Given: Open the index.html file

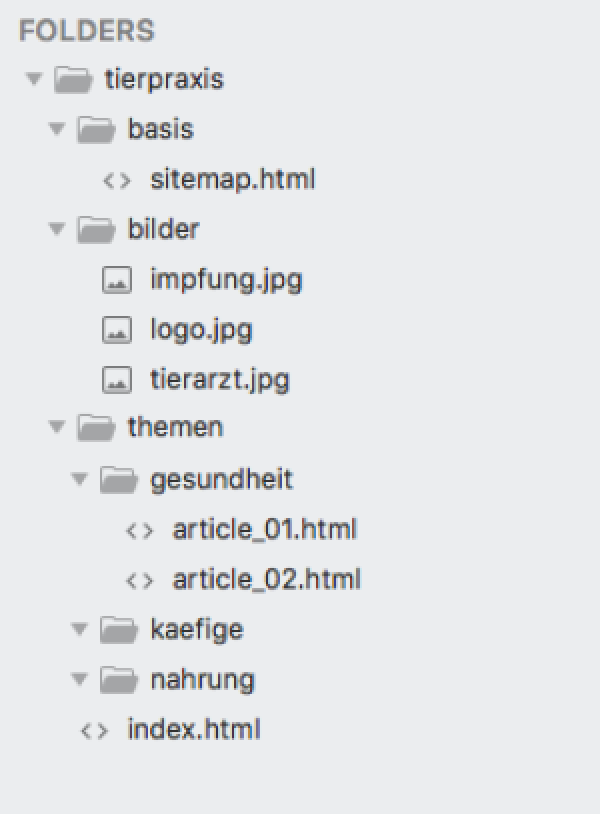Looking at the screenshot, I should pos(193,730).
